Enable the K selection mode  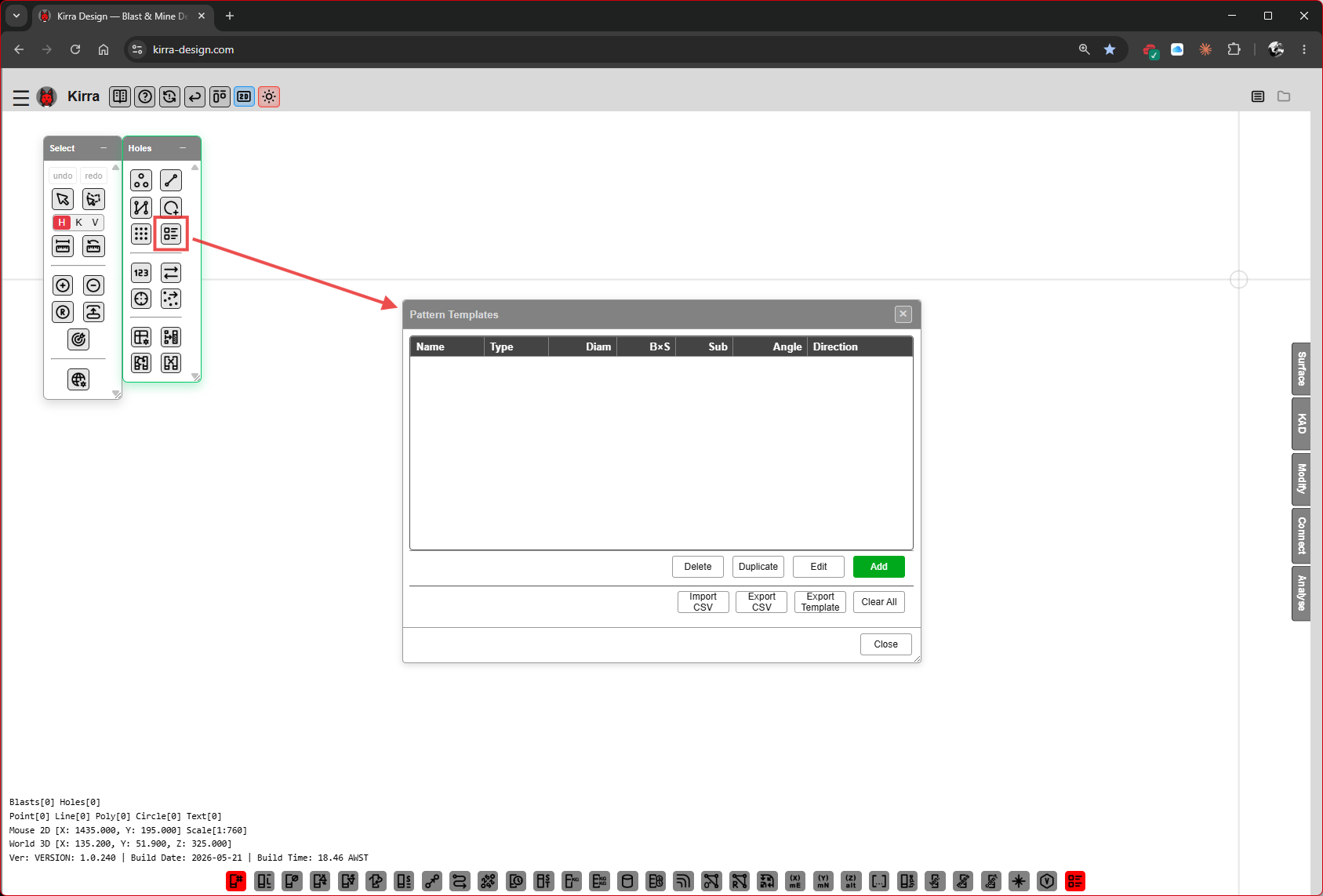79,223
